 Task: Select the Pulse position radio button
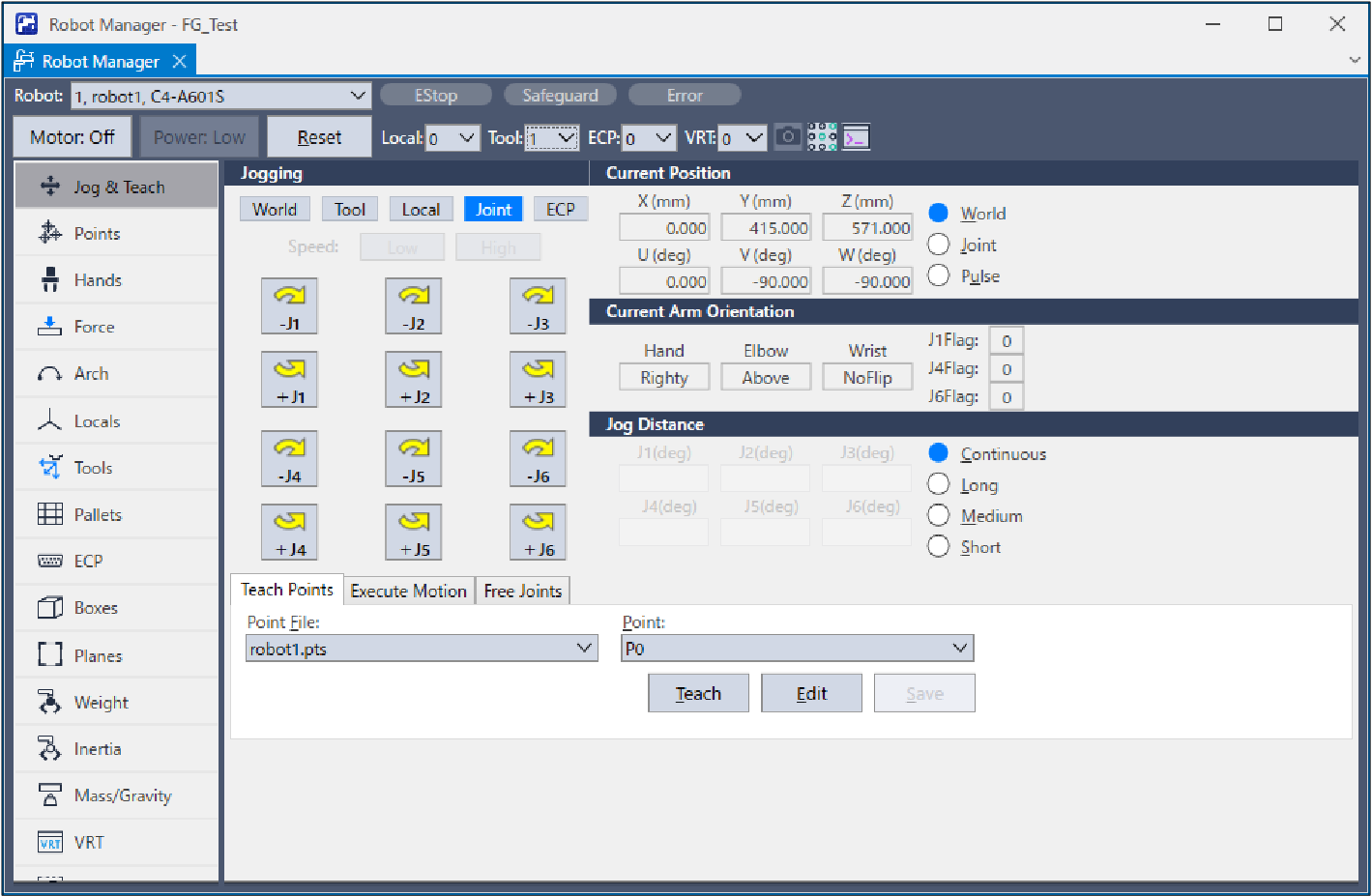click(x=938, y=275)
